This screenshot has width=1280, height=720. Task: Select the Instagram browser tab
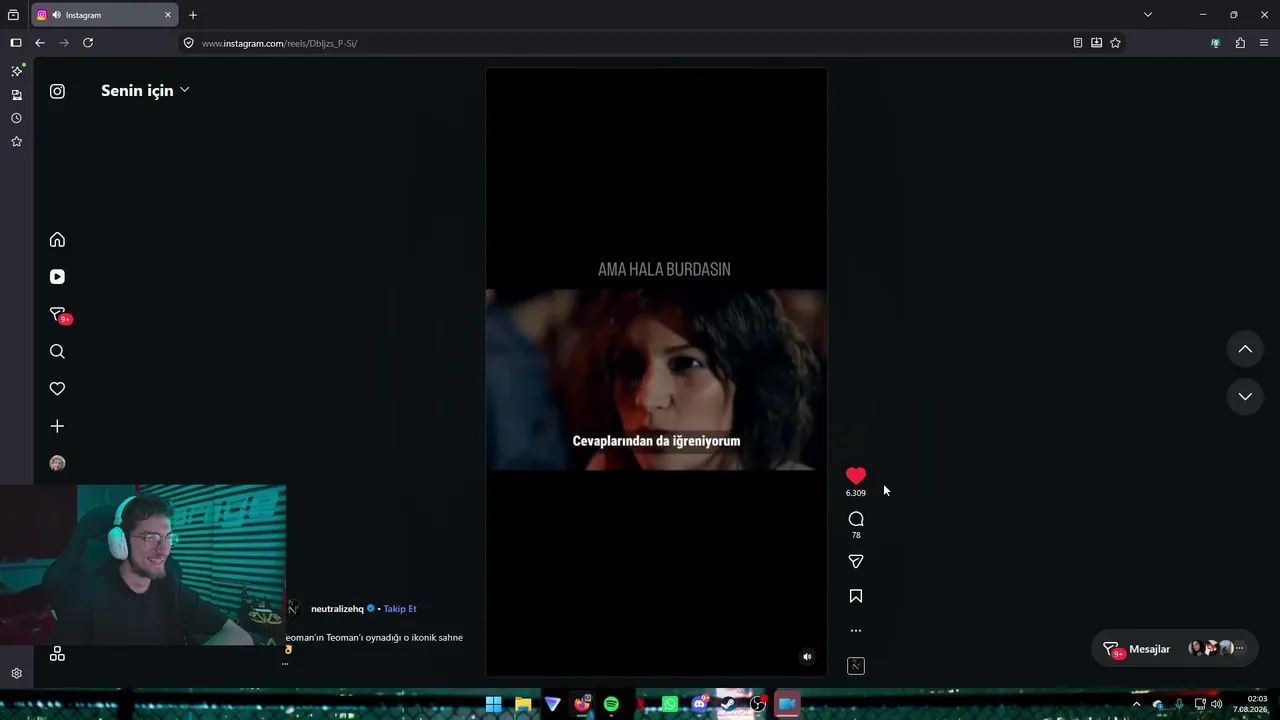(x=105, y=15)
